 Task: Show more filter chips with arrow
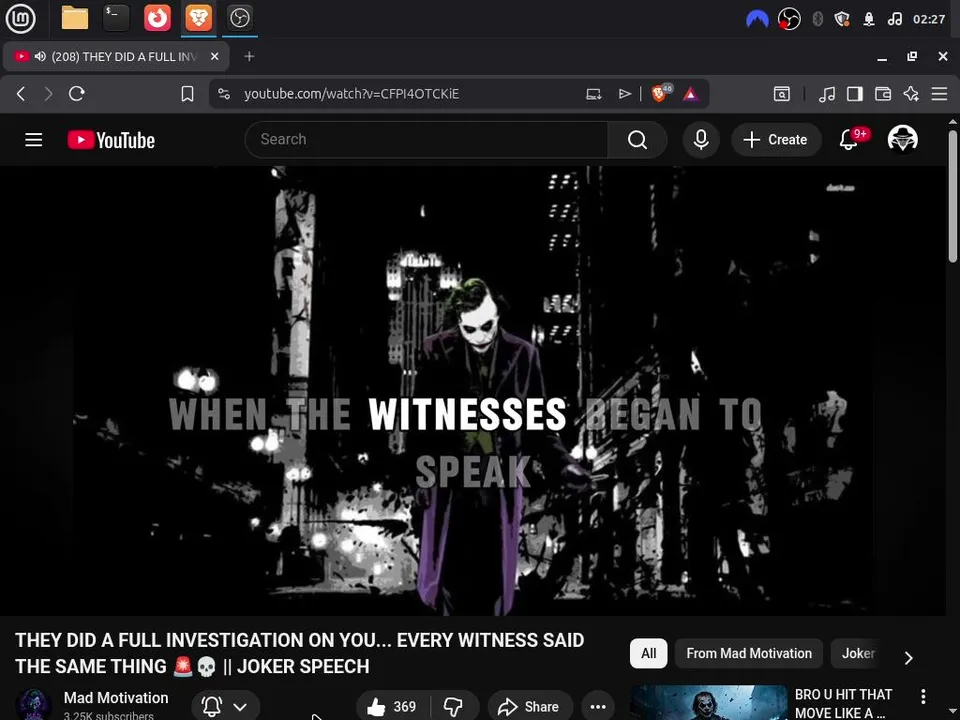pyautogui.click(x=909, y=658)
